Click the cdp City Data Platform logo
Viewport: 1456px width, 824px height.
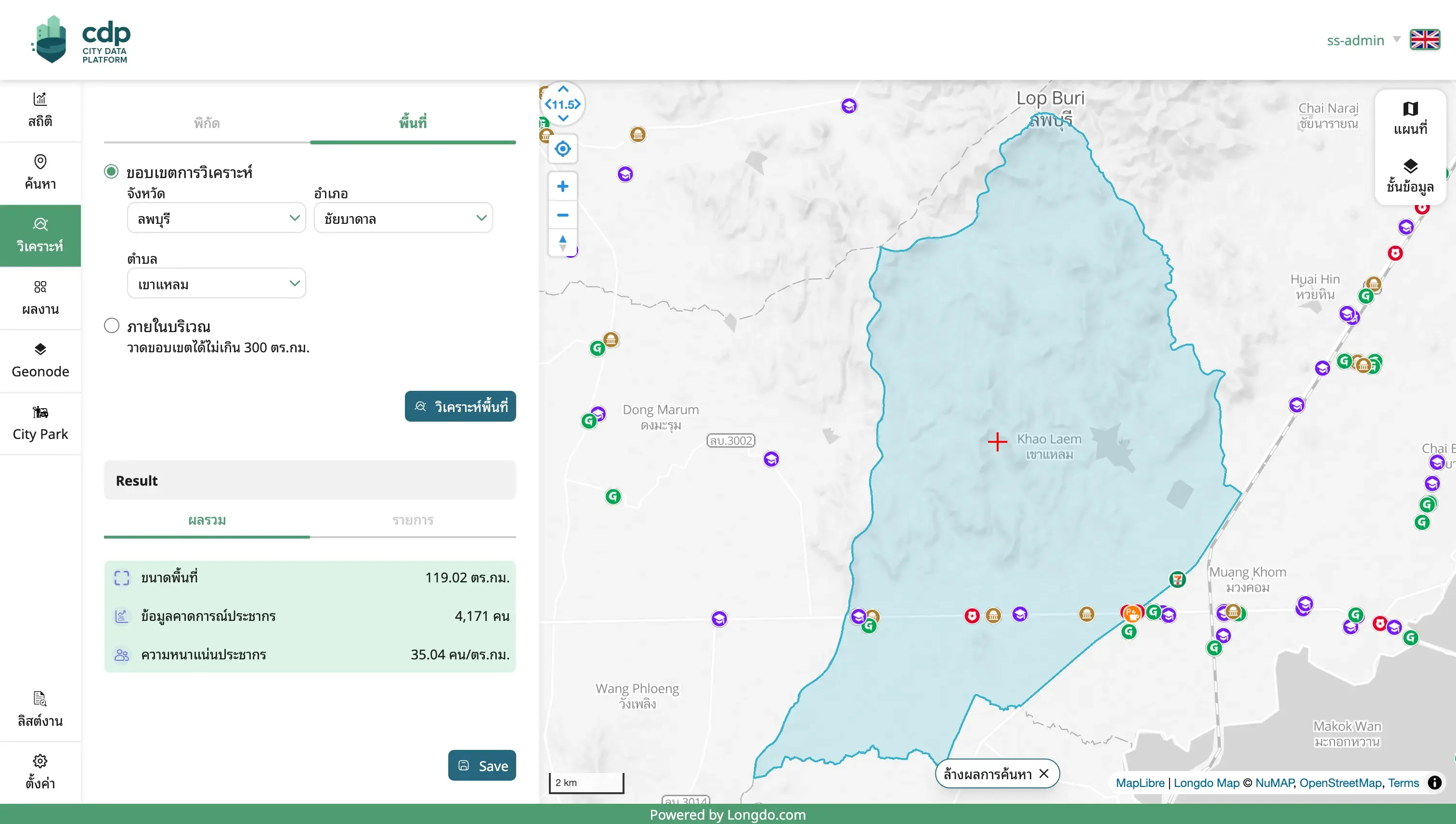point(81,39)
